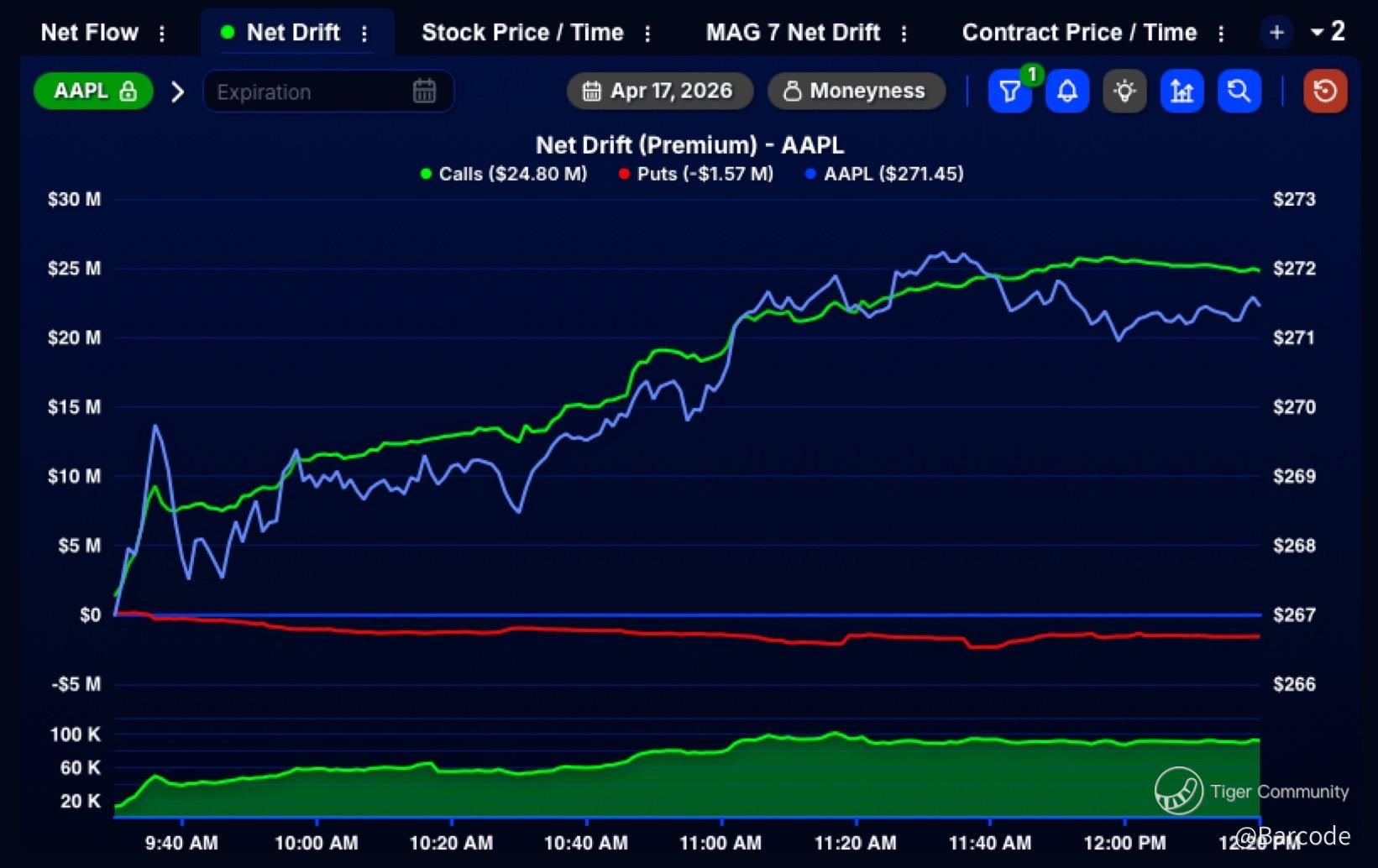Switch to MAG 7 Net Drift tab
The width and height of the screenshot is (1378, 868).
pyautogui.click(x=793, y=33)
